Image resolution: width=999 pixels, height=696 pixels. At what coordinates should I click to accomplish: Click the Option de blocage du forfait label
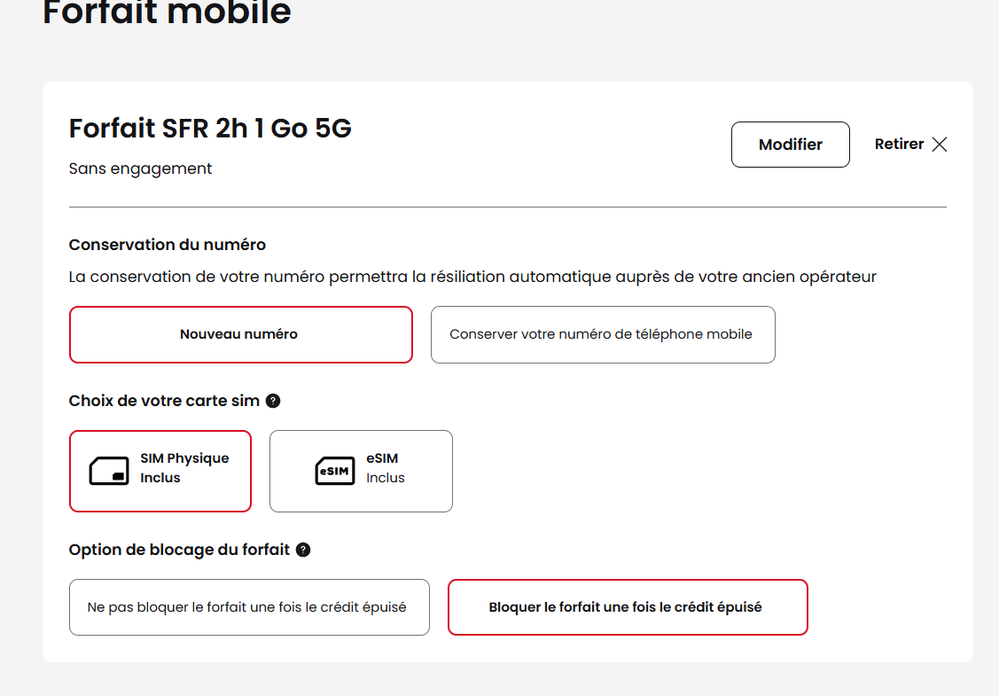coord(179,549)
